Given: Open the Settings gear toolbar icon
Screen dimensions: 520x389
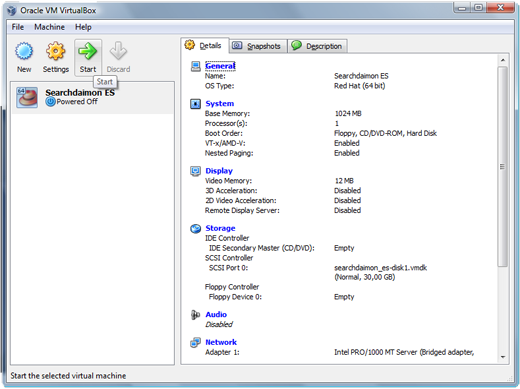Looking at the screenshot, I should click(56, 51).
